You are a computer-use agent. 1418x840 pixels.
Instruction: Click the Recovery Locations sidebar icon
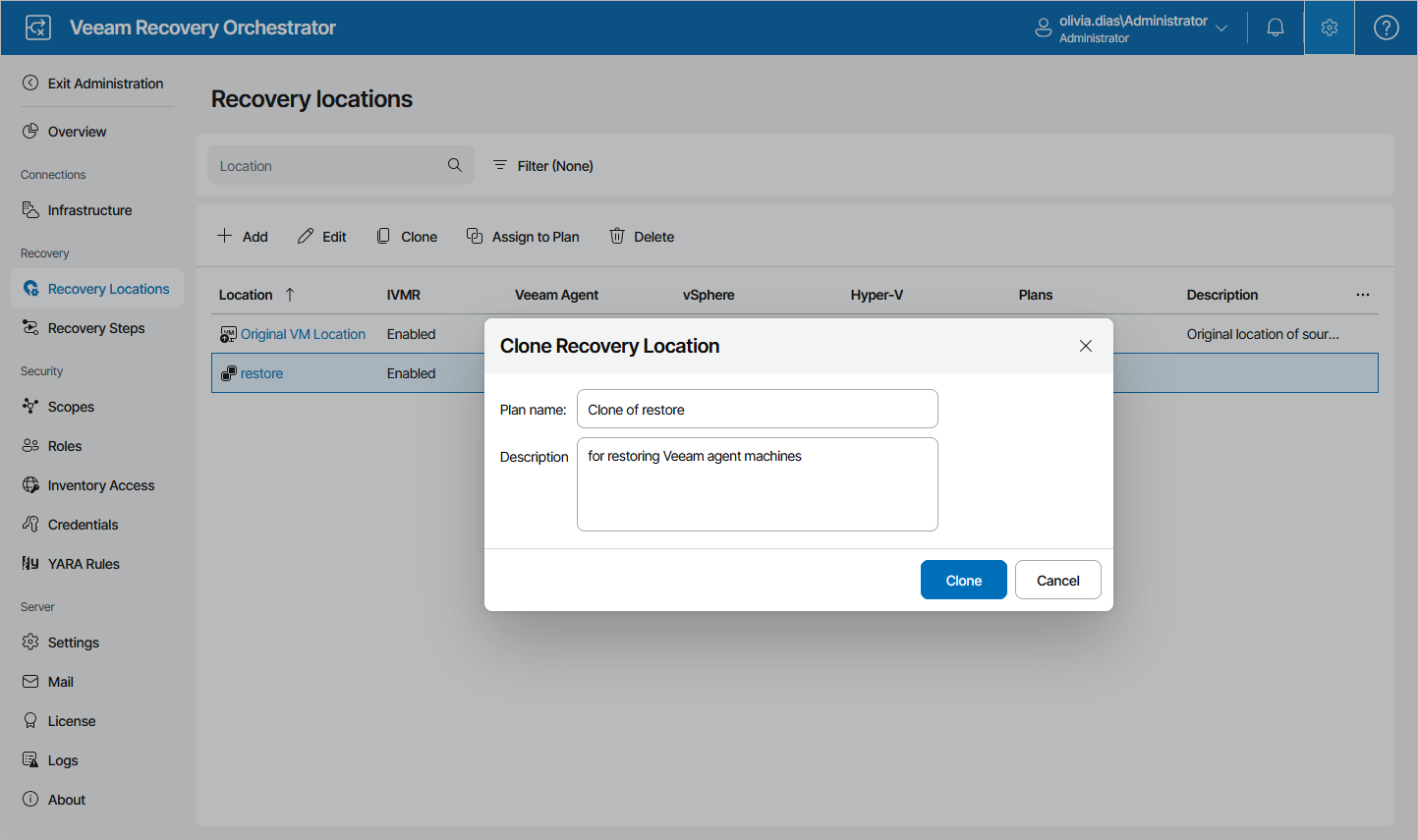point(30,288)
